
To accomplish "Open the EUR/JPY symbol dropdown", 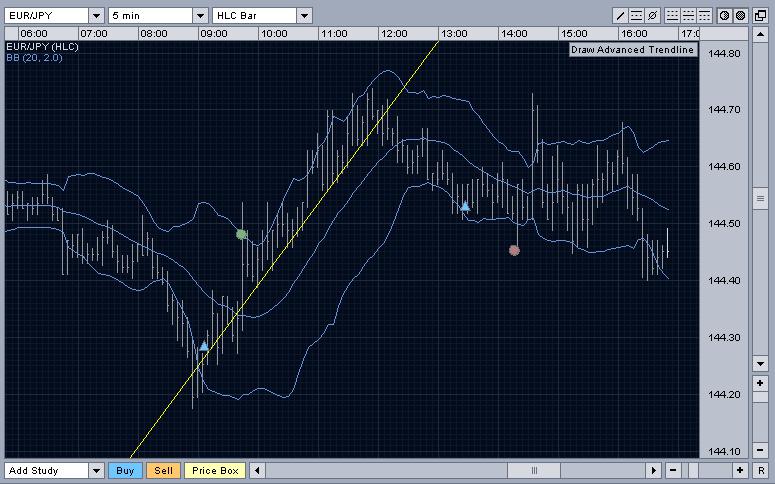I will point(95,16).
